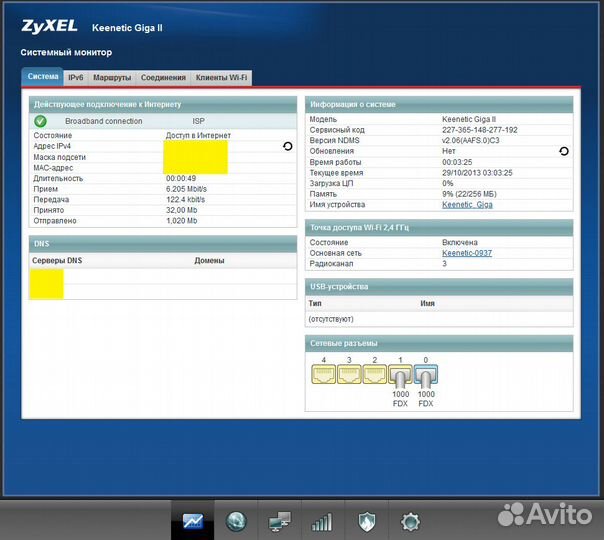
Task: Open the Соединения tab
Action: [x=163, y=77]
